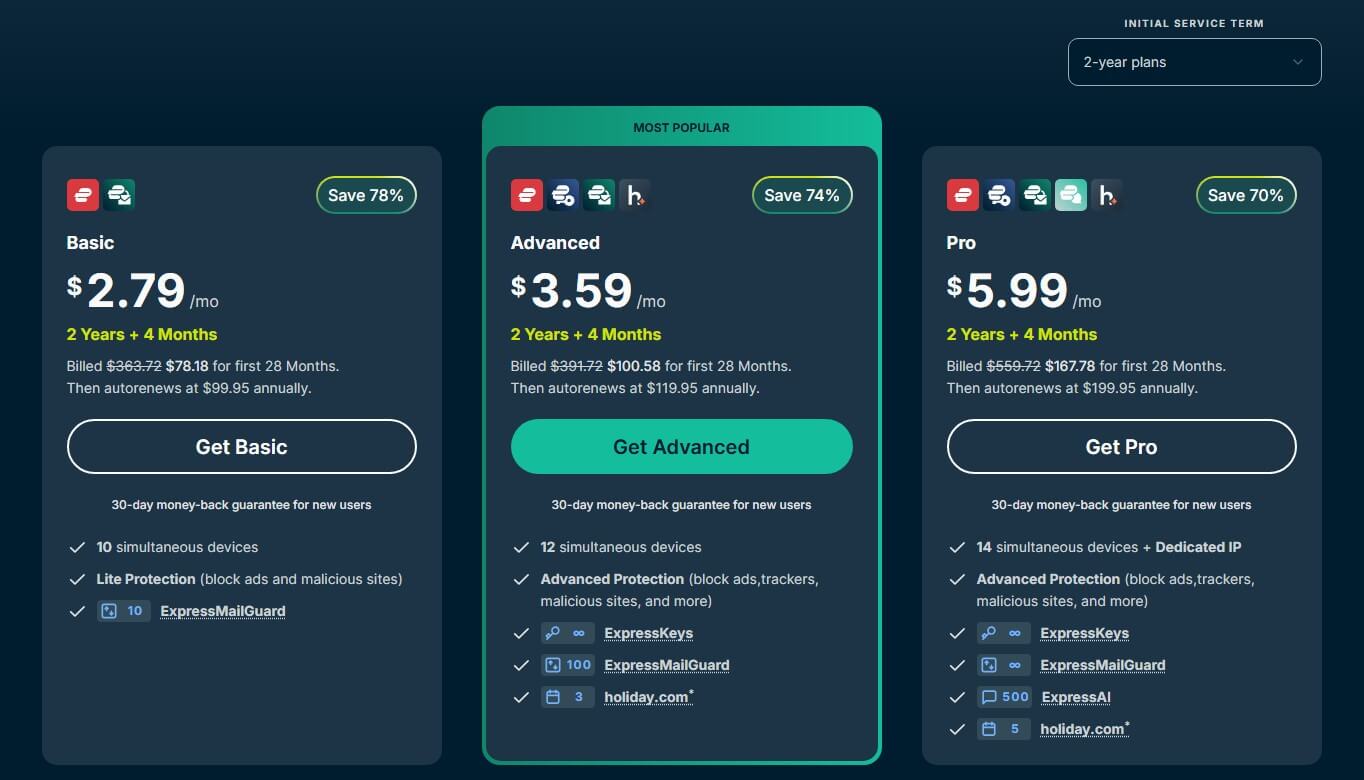Click the 'Save 74%' badge

pos(802,195)
